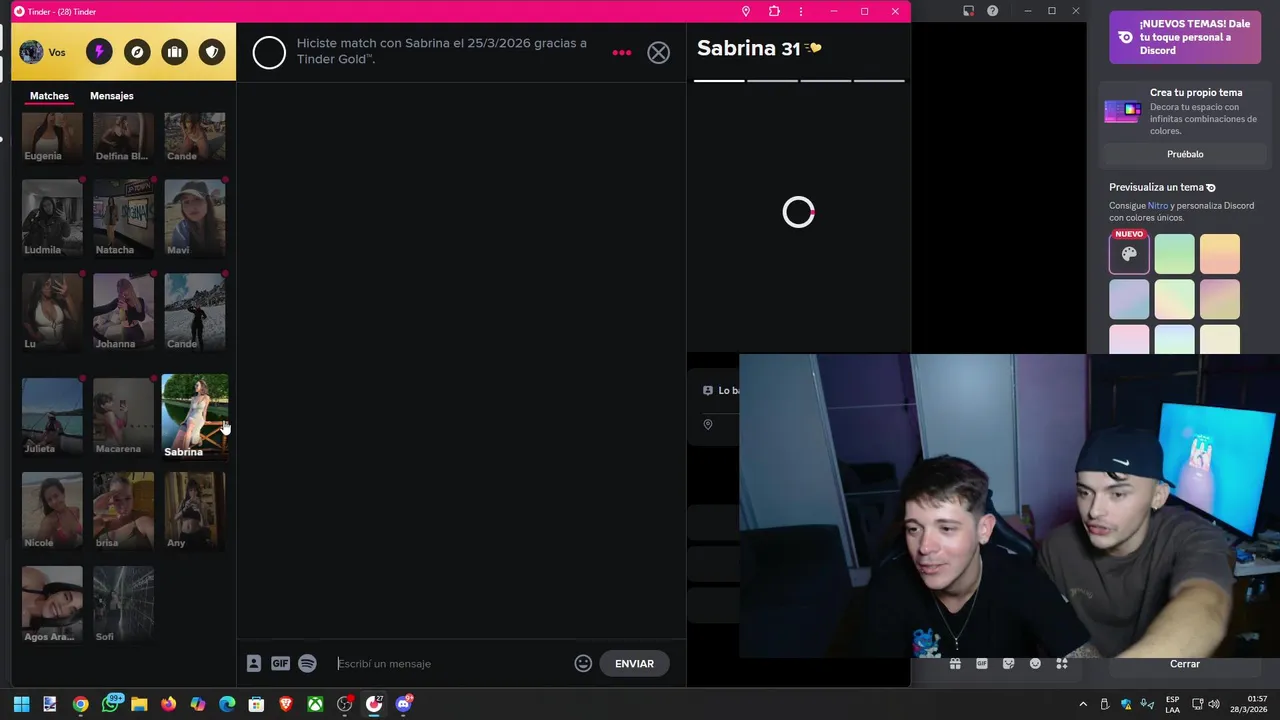The image size is (1280, 720).
Task: Open the safety shield icon
Action: click(212, 52)
